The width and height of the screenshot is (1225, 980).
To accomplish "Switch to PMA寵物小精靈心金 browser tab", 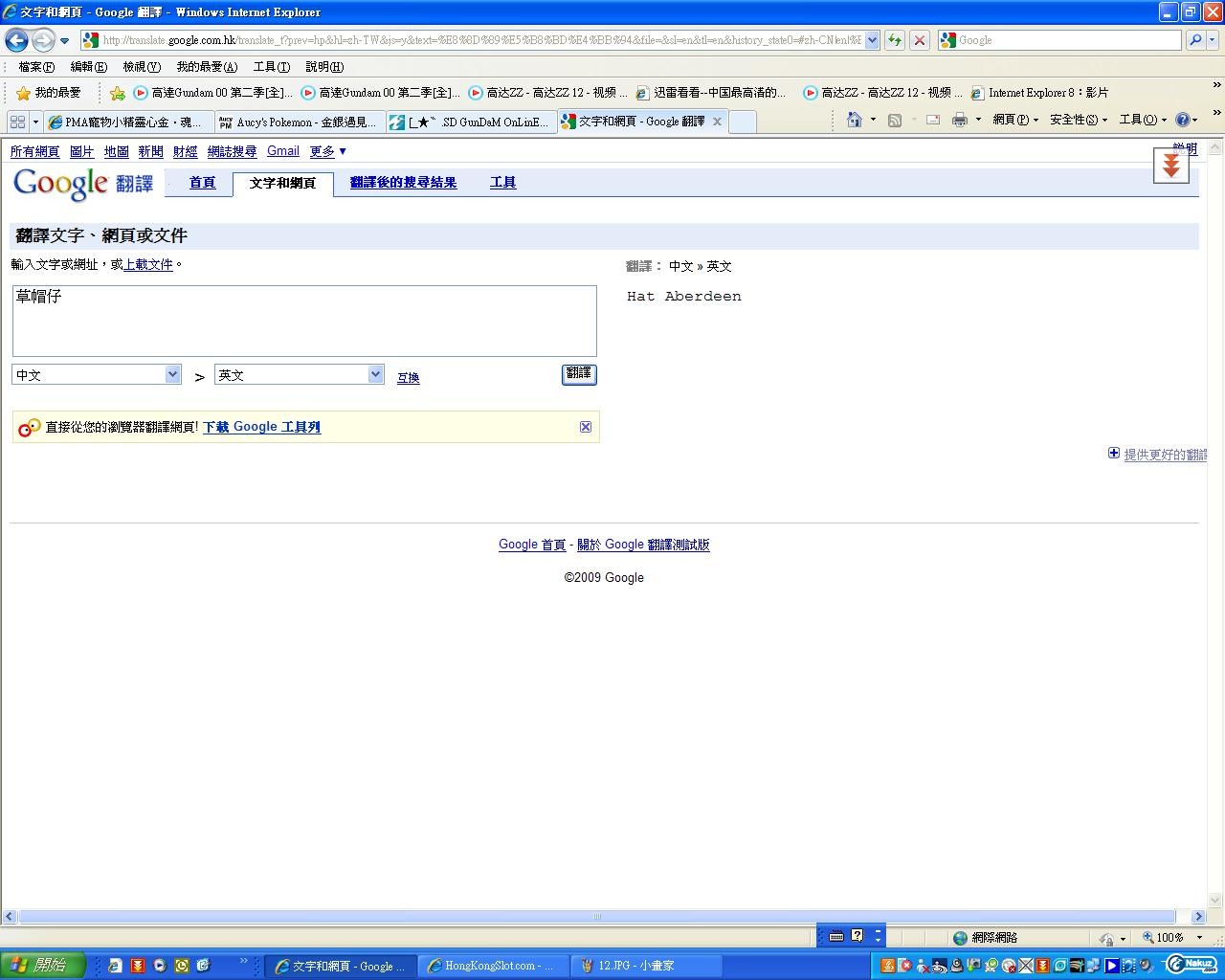I will click(x=127, y=122).
